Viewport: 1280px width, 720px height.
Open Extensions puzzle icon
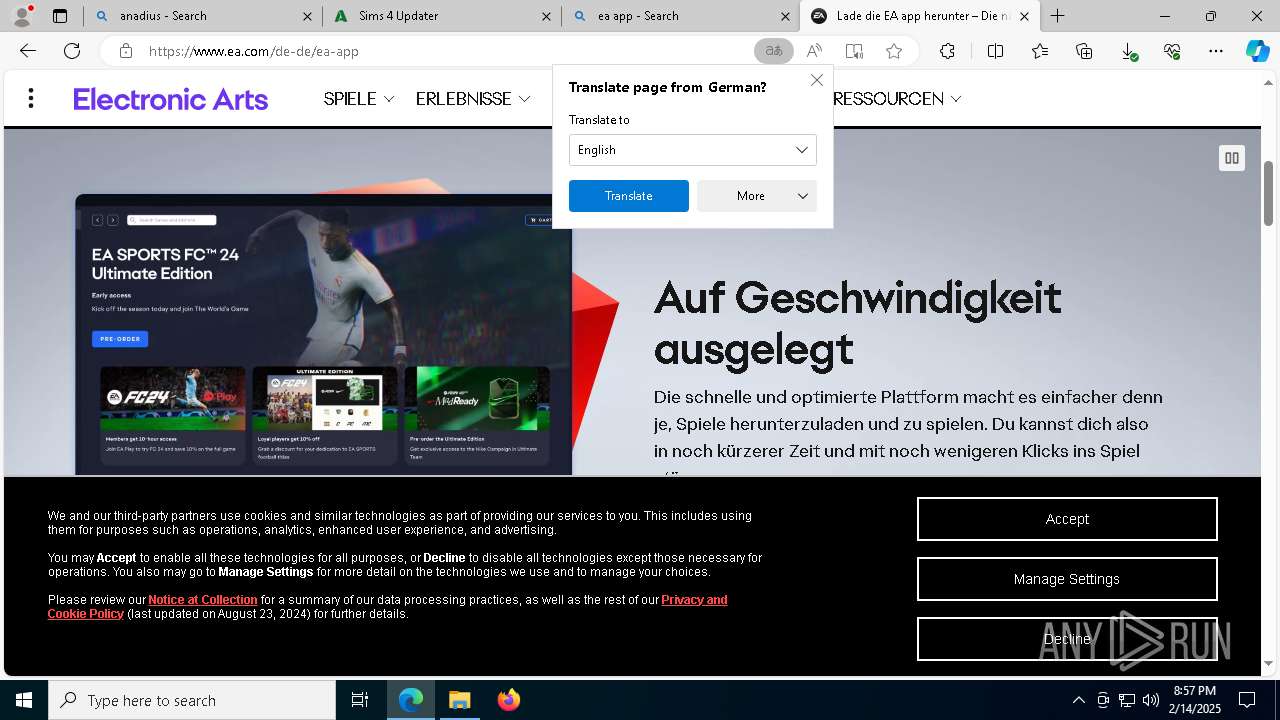pos(947,51)
